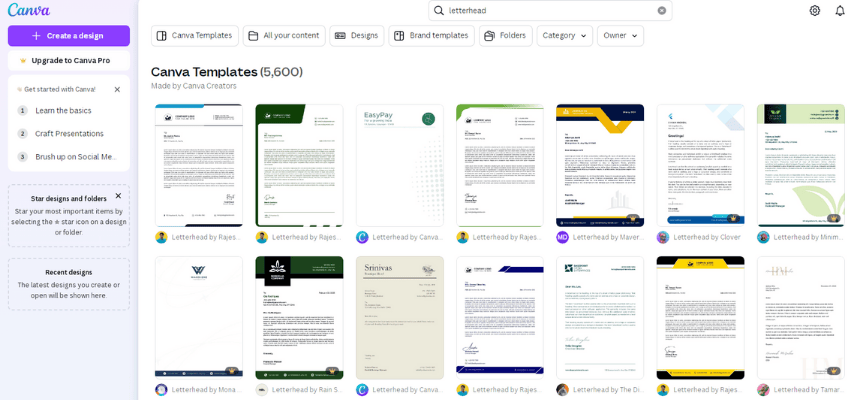Select the All your content filter
This screenshot has width=848, height=400.
(284, 36)
